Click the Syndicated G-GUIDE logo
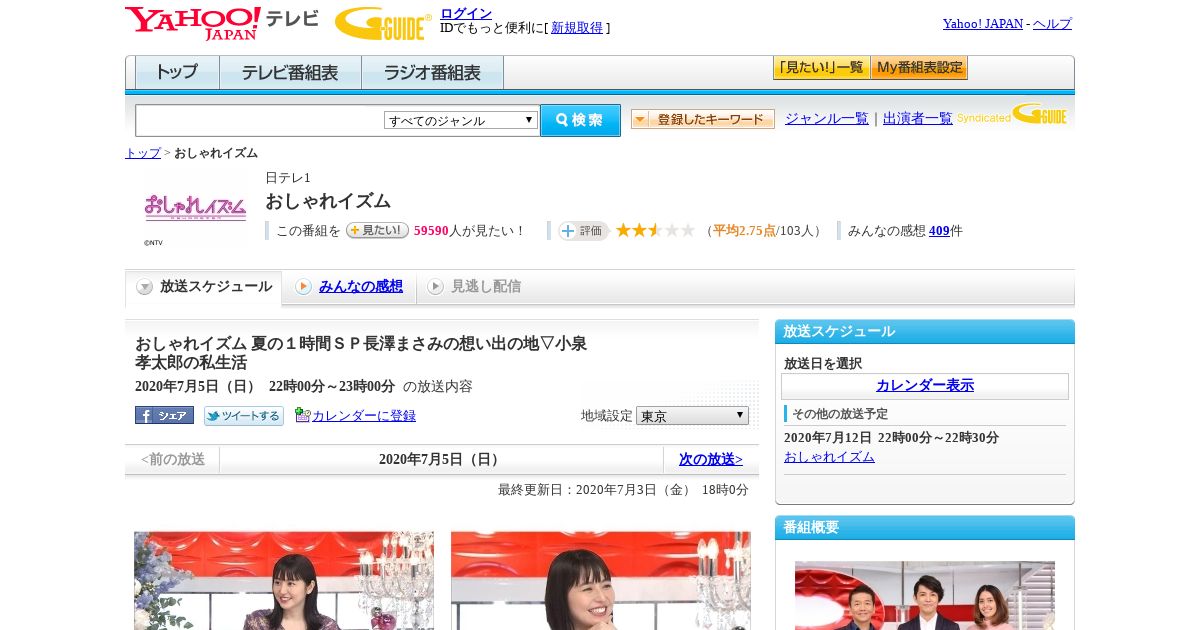 (1013, 115)
